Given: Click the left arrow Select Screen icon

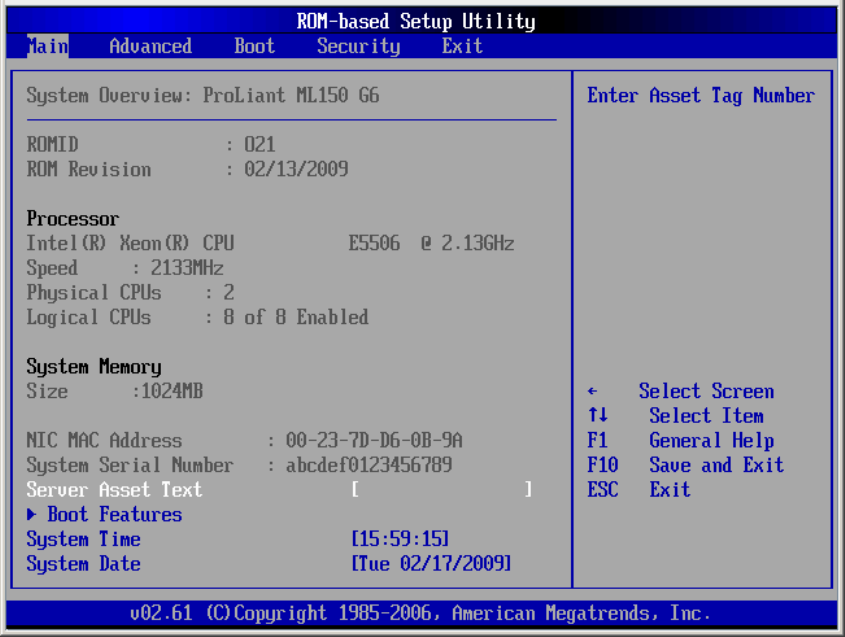Looking at the screenshot, I should [592, 391].
